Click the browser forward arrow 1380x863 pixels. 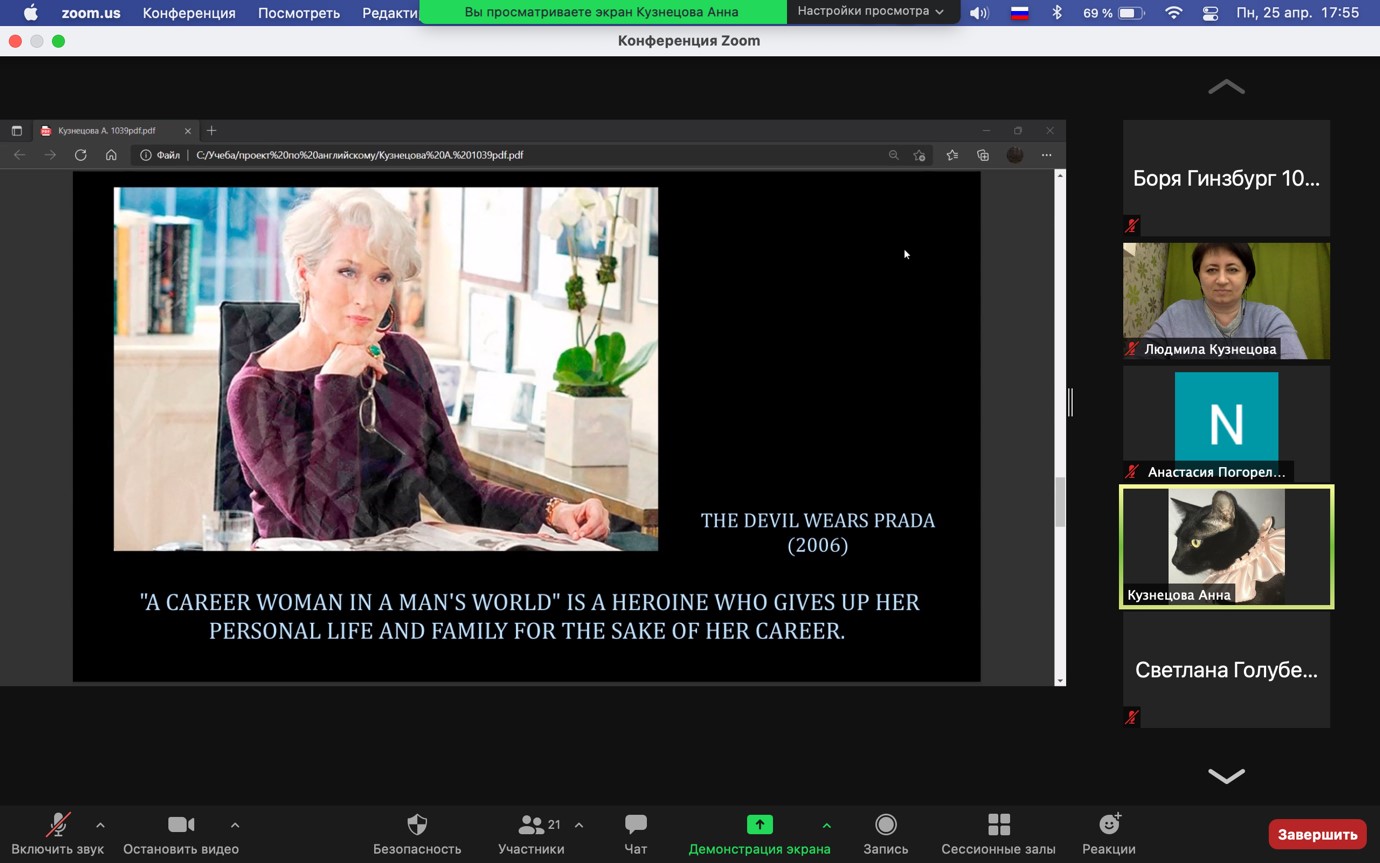coord(50,155)
